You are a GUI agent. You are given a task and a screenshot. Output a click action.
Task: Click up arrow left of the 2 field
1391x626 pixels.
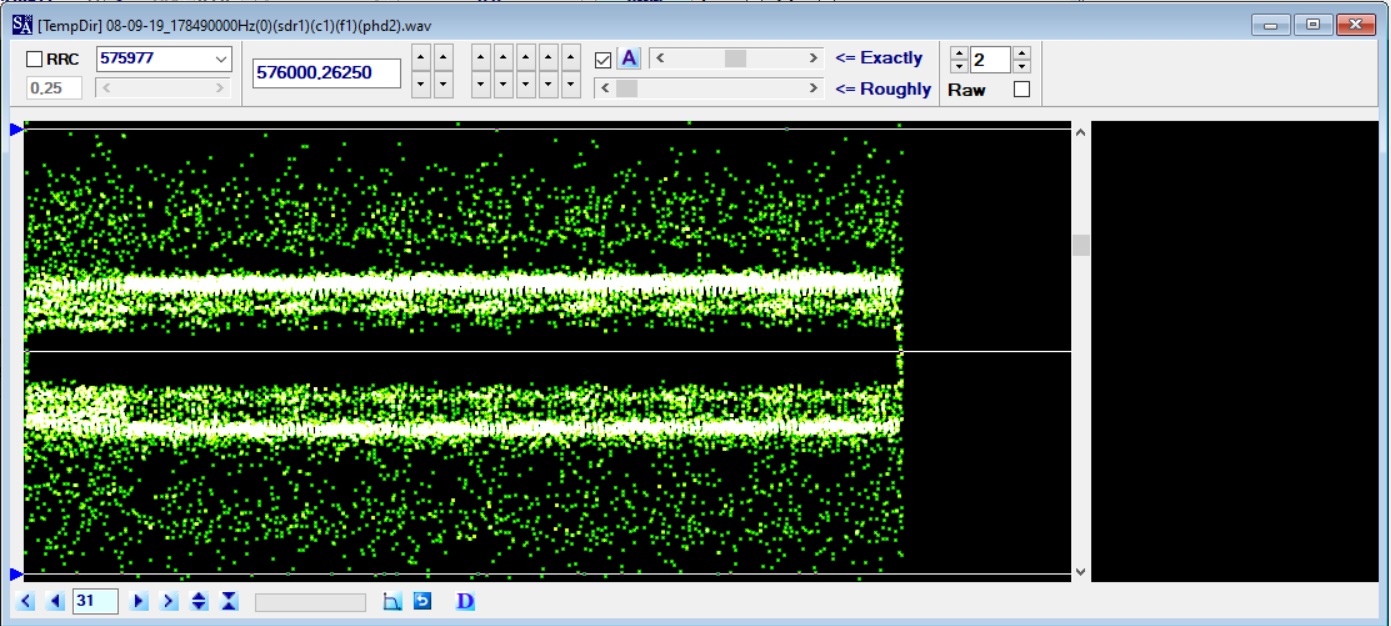(959, 53)
